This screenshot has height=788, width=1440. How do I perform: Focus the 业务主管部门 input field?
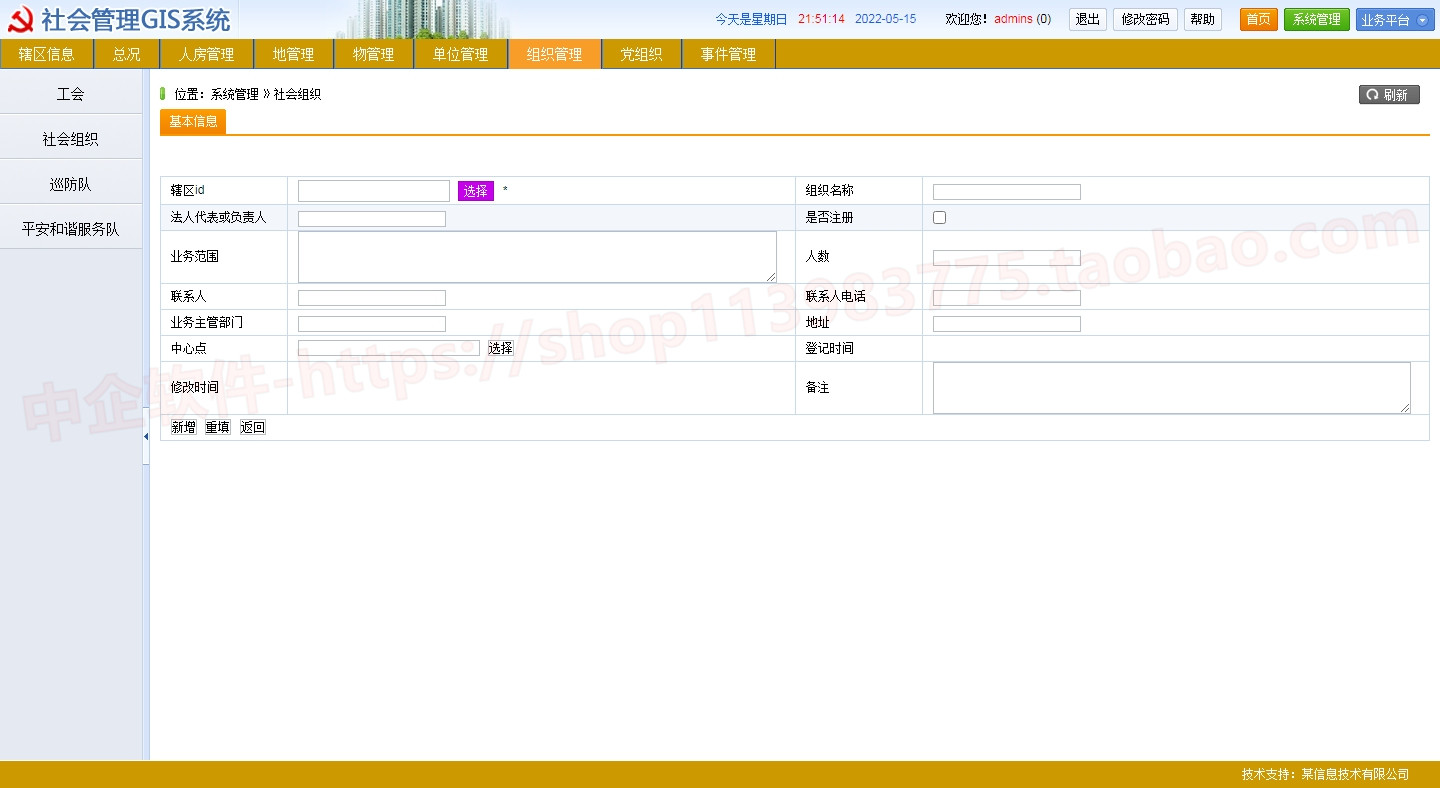point(372,324)
